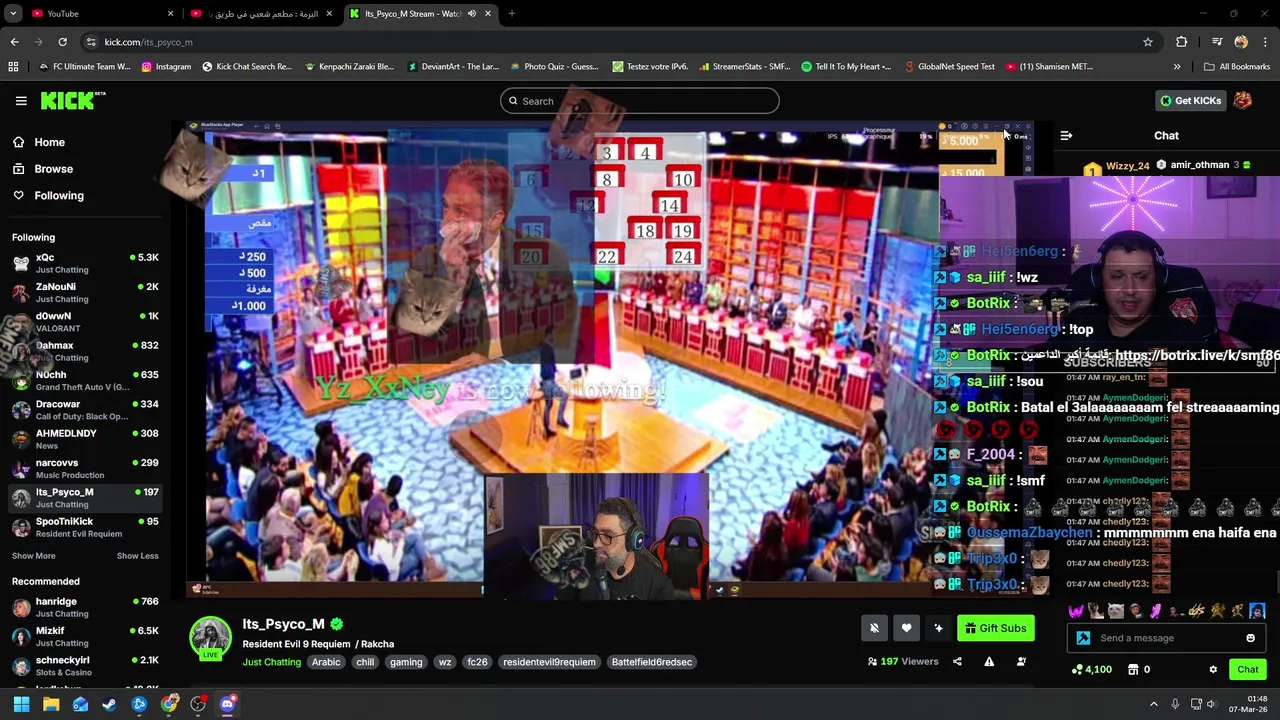Viewport: 1280px width, 720px height.
Task: Select the wz tag
Action: [x=445, y=662]
